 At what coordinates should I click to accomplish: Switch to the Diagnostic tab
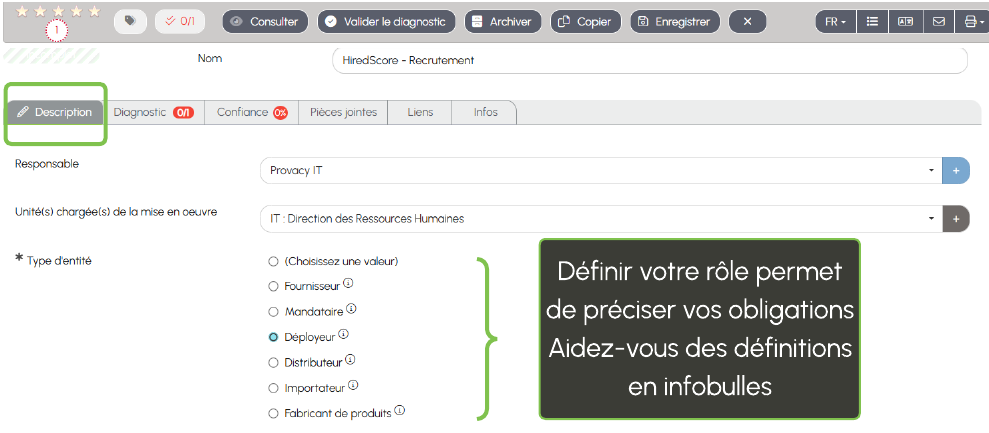click(152, 112)
